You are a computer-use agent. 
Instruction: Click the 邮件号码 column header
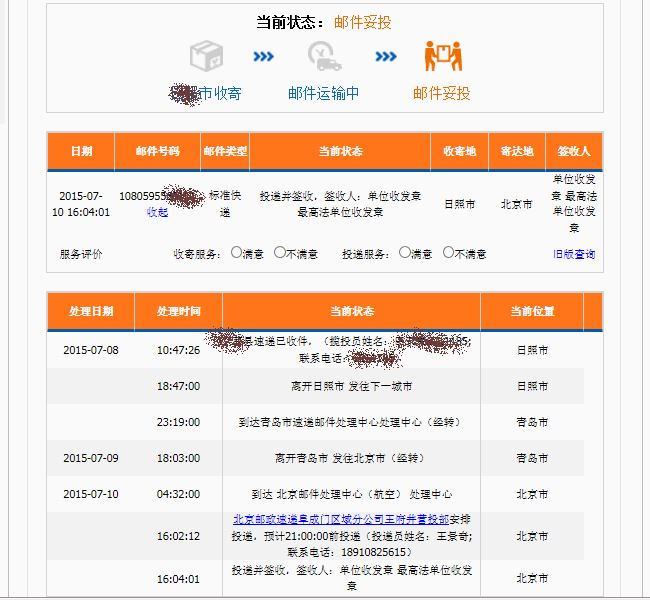157,151
